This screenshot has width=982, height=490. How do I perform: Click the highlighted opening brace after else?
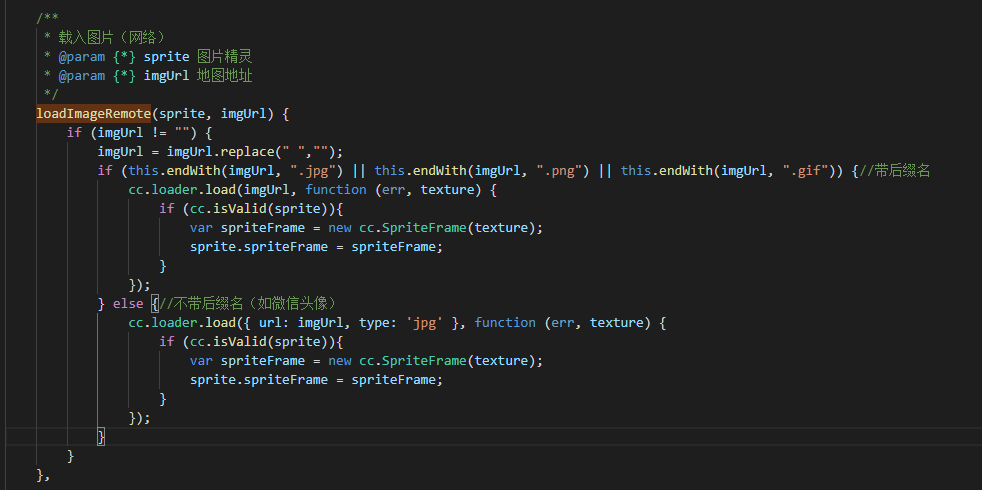[x=155, y=303]
